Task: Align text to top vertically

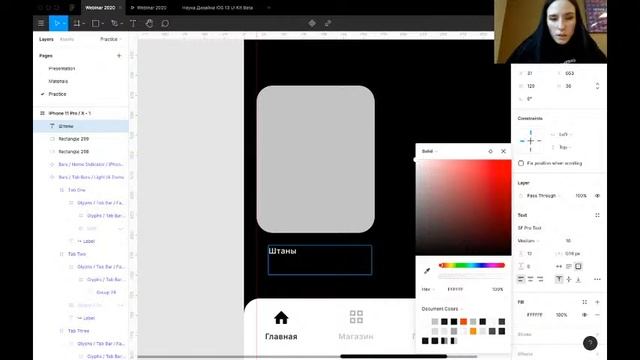Action: tap(559, 279)
